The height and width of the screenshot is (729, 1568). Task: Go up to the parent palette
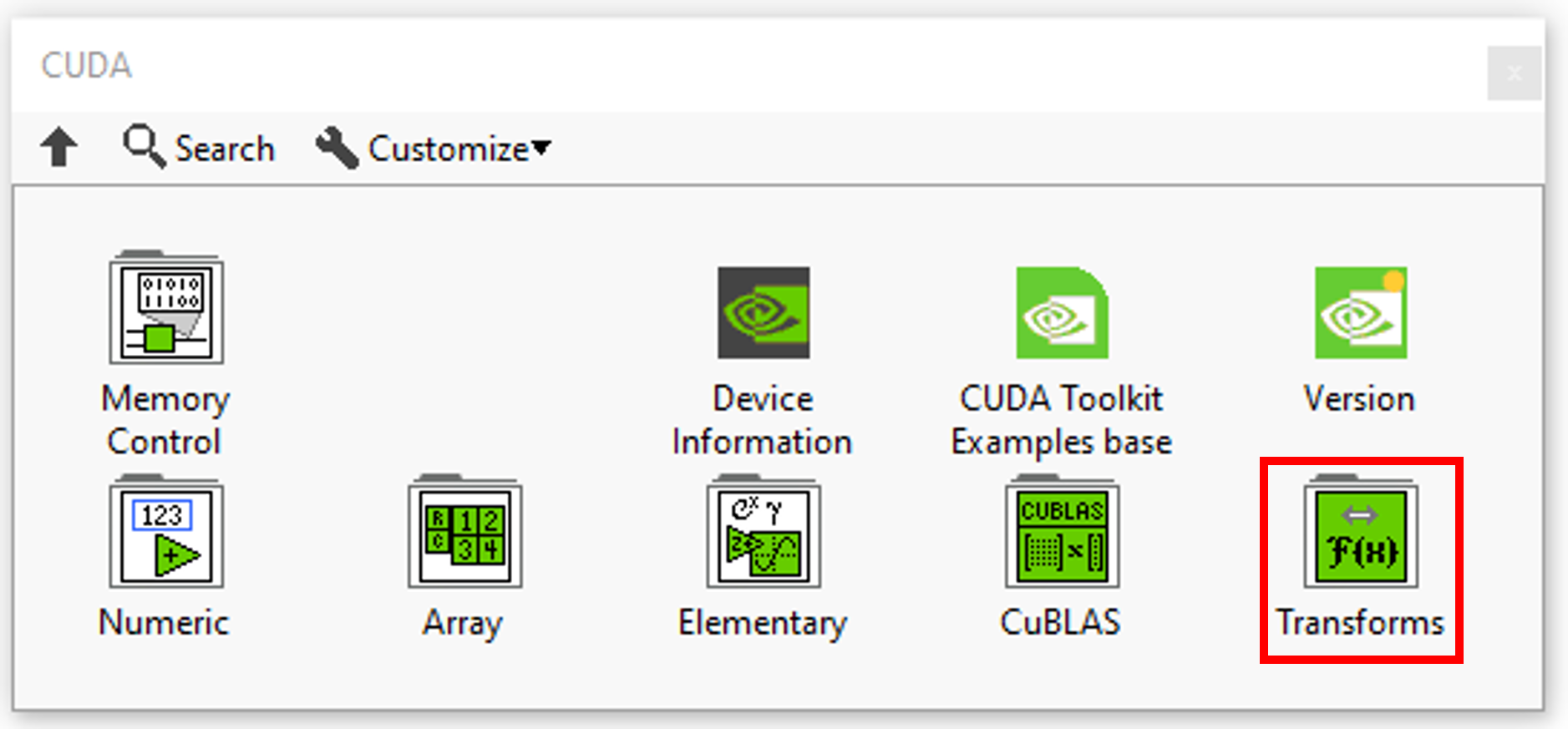coord(58,147)
